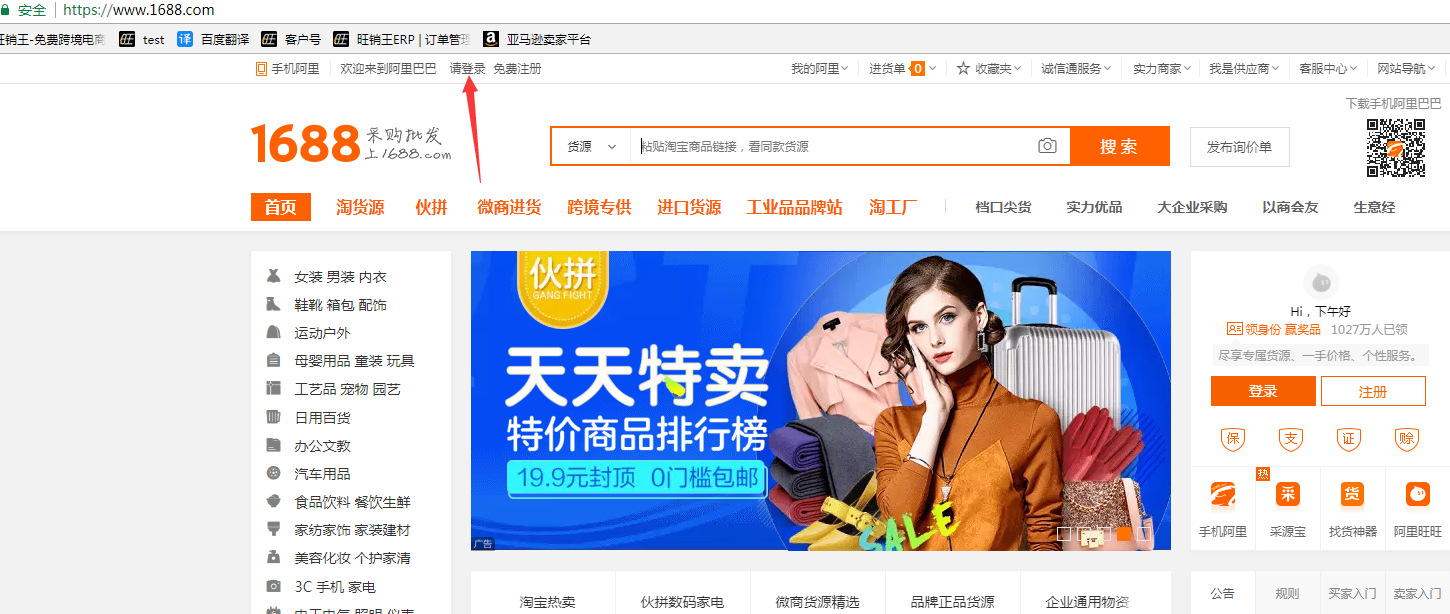1450x614 pixels.
Task: Open the 旺销王ERP 订单管理 bookmark
Action: [403, 39]
